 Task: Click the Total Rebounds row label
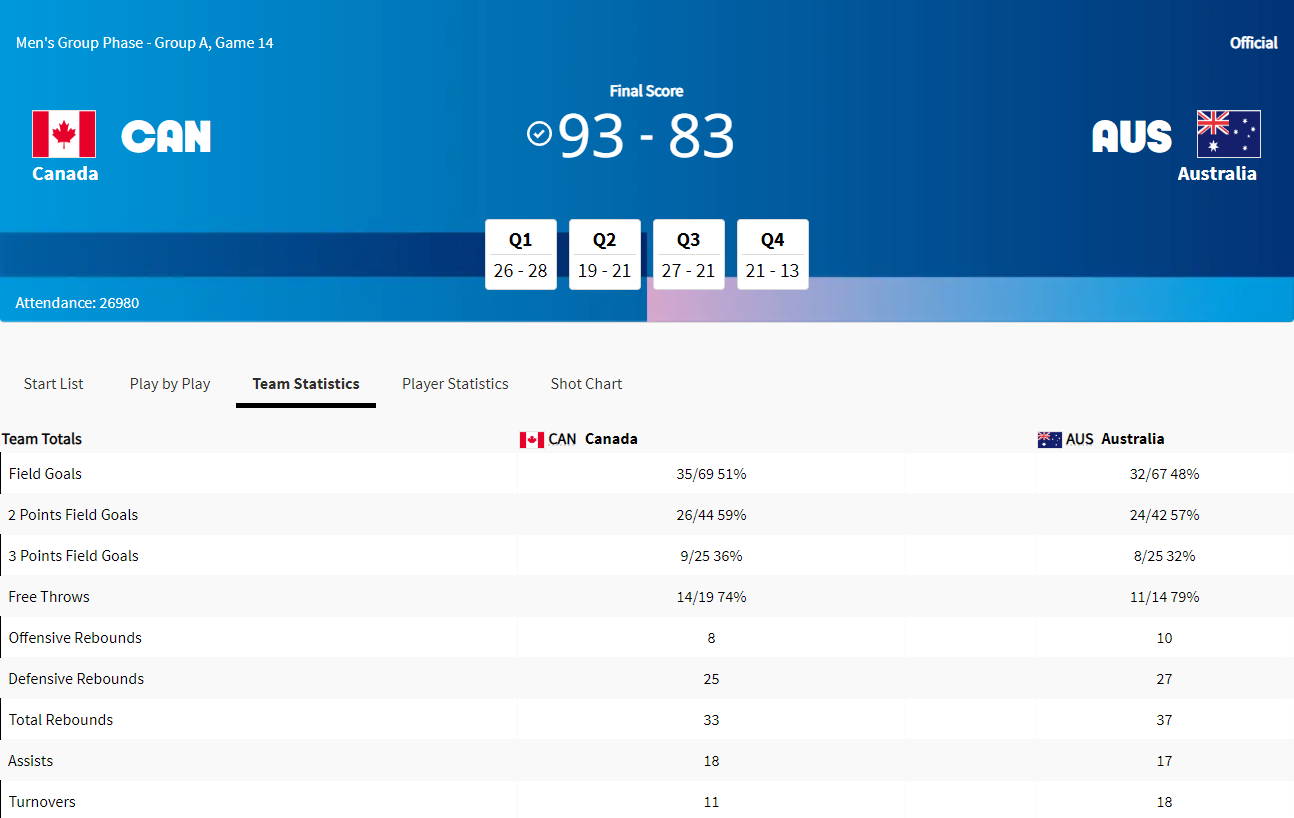coord(61,720)
